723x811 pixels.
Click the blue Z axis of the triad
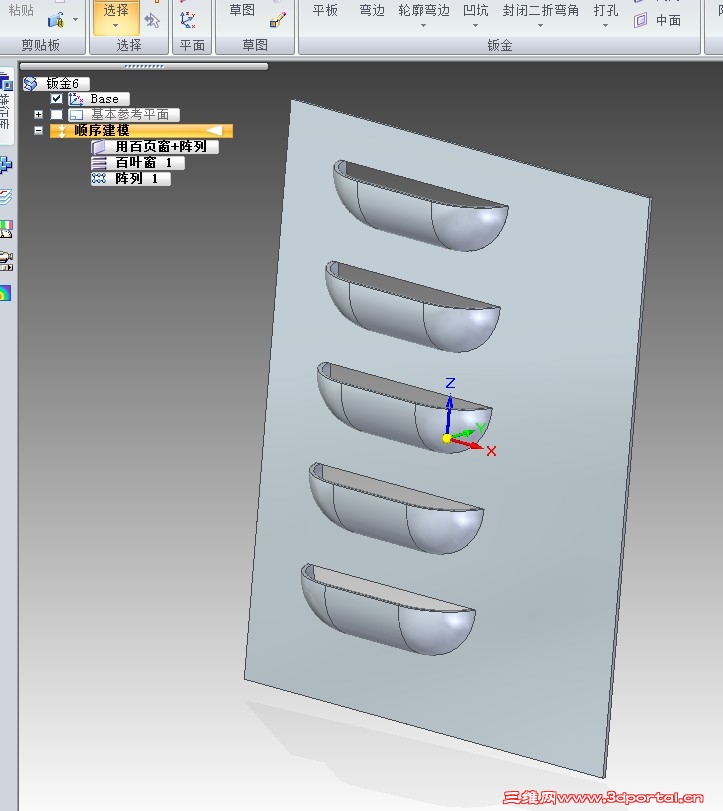click(x=449, y=414)
